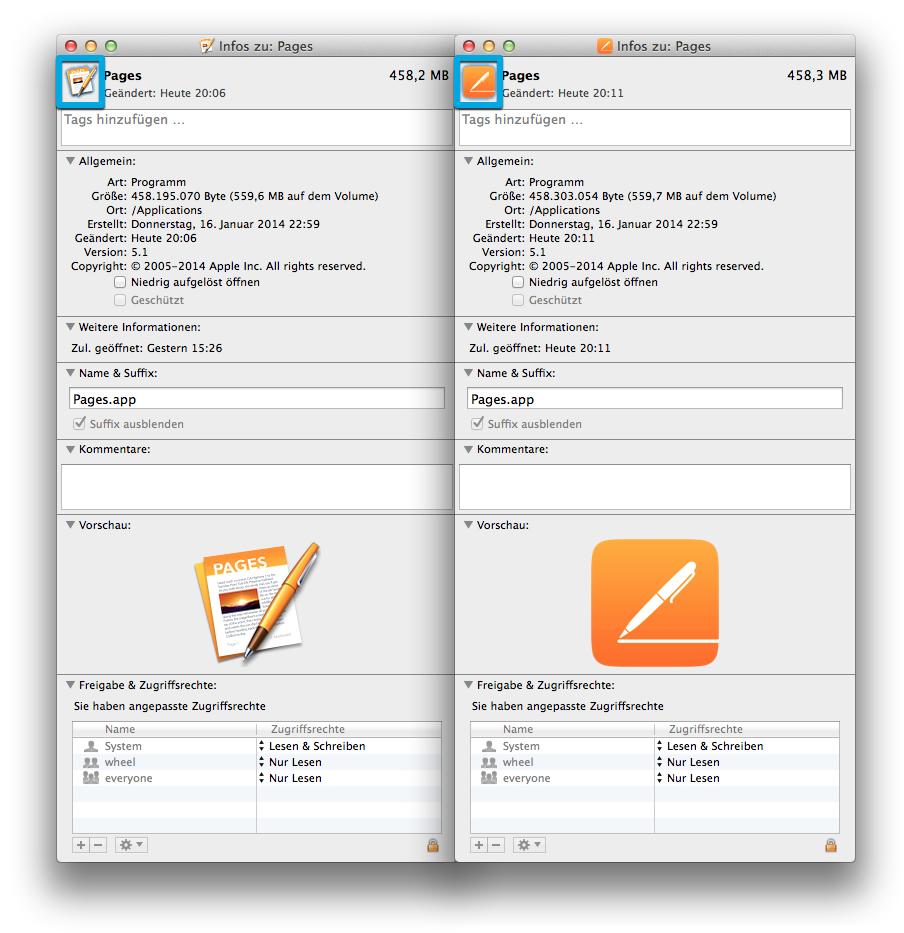
Task: Click the System user icon in right window
Action: coord(489,746)
